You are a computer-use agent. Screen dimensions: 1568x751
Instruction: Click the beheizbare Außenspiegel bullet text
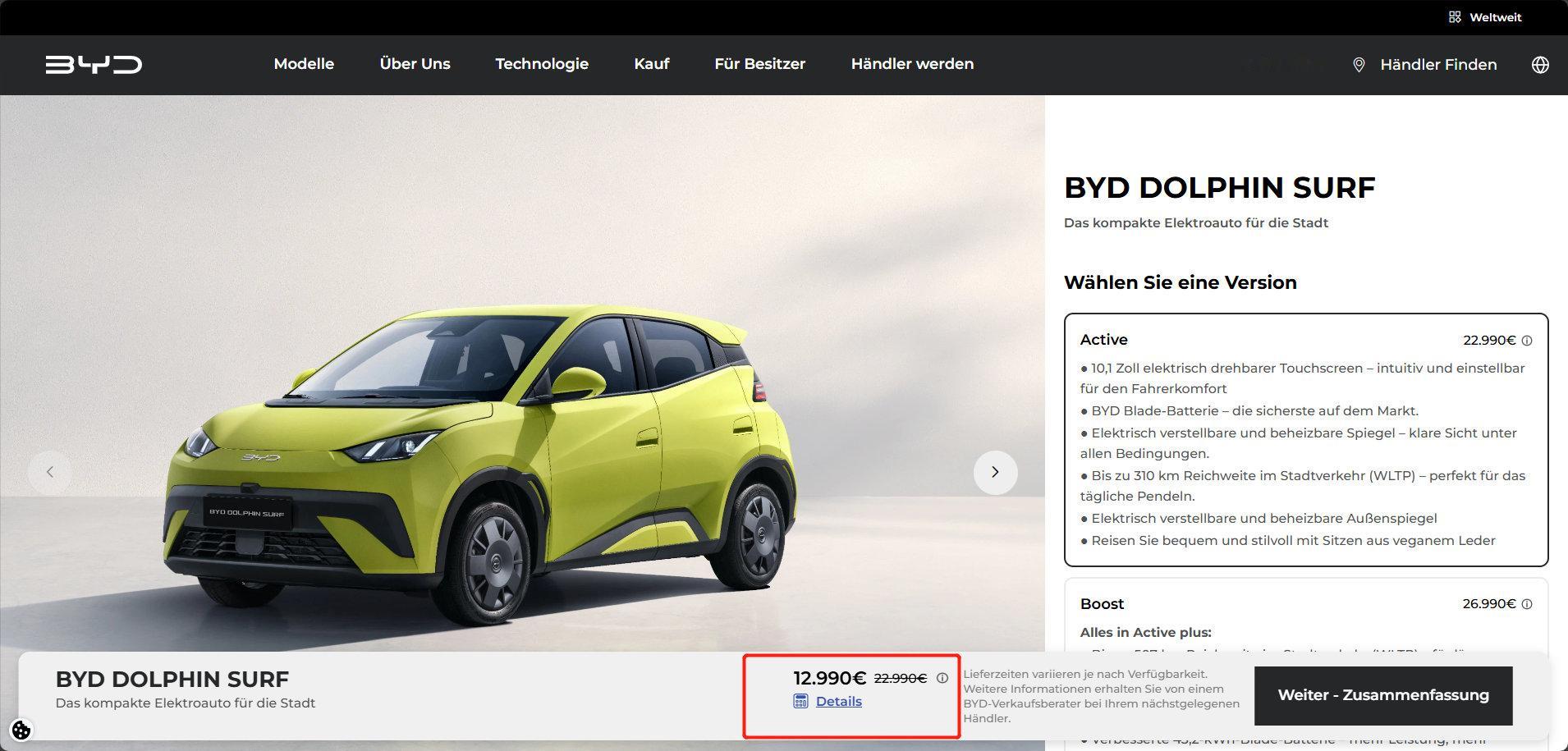1259,519
